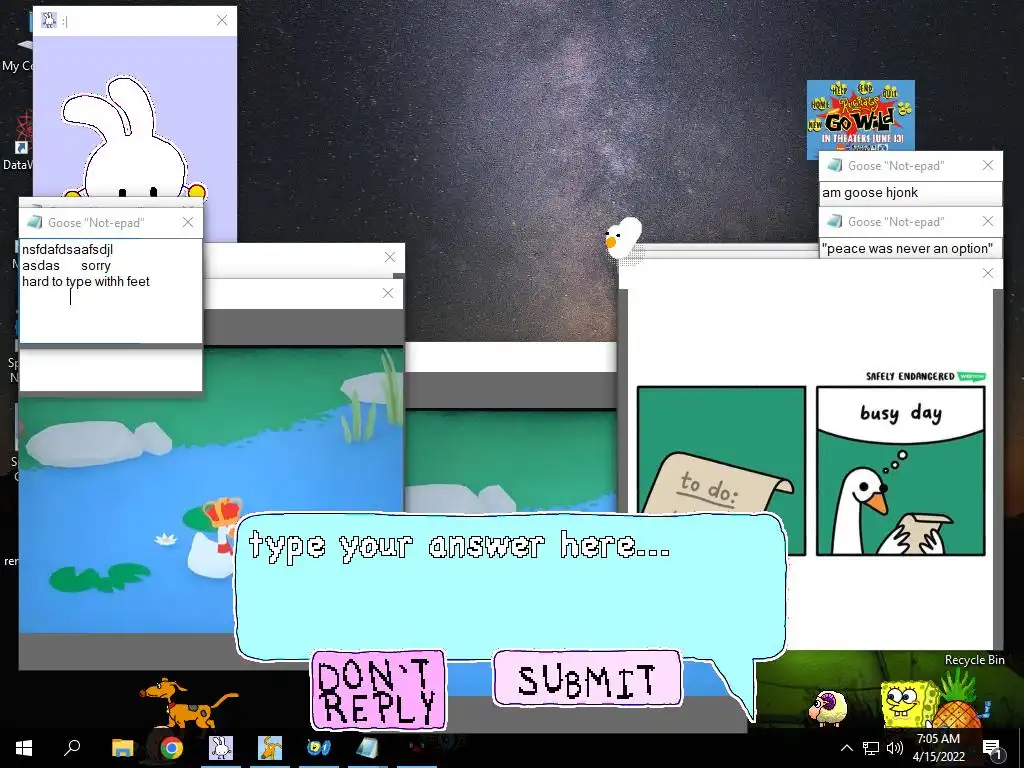Click the 'to do:' scroll in the comic

[x=718, y=483]
